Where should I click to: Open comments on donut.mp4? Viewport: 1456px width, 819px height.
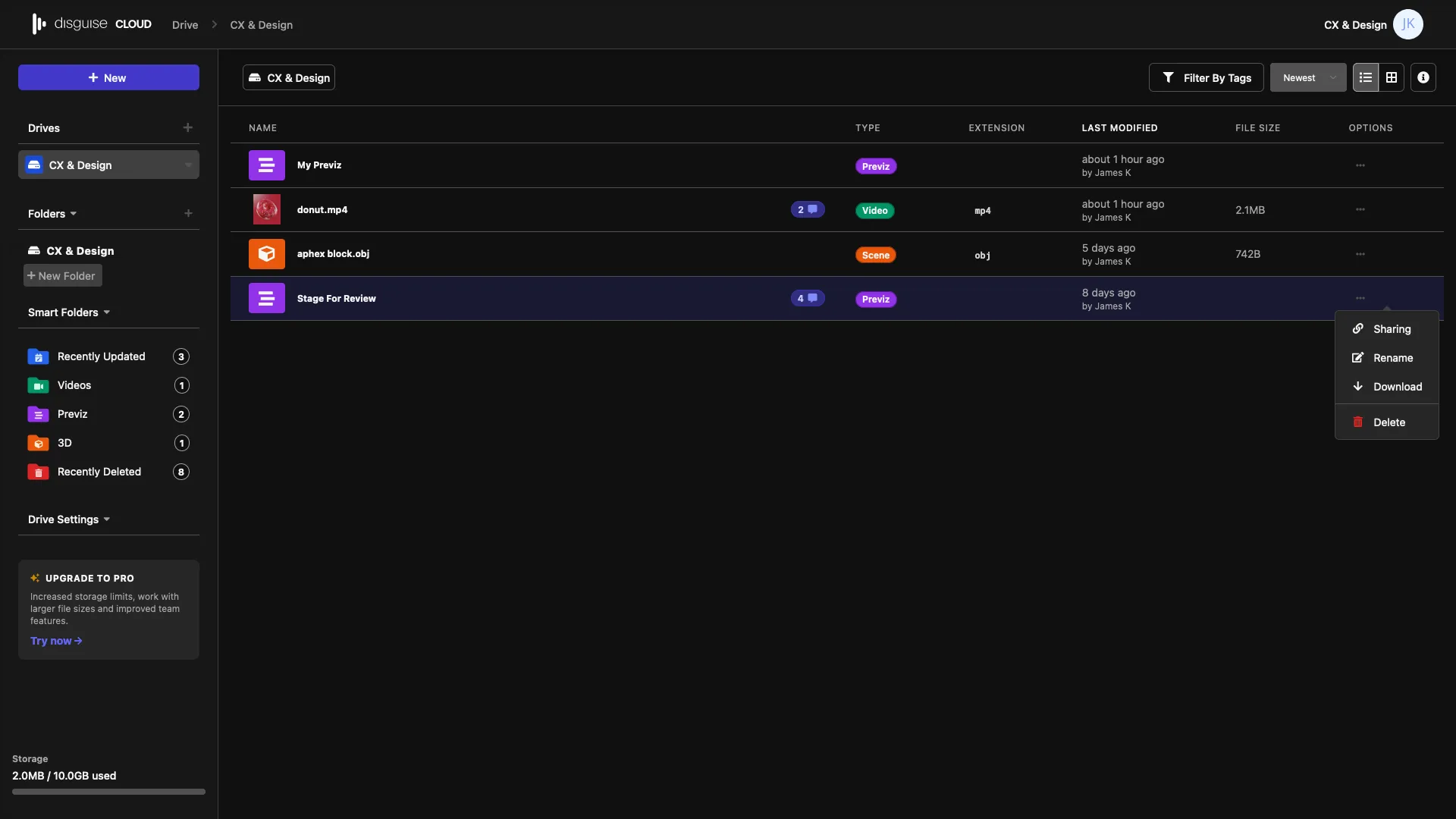pos(808,209)
